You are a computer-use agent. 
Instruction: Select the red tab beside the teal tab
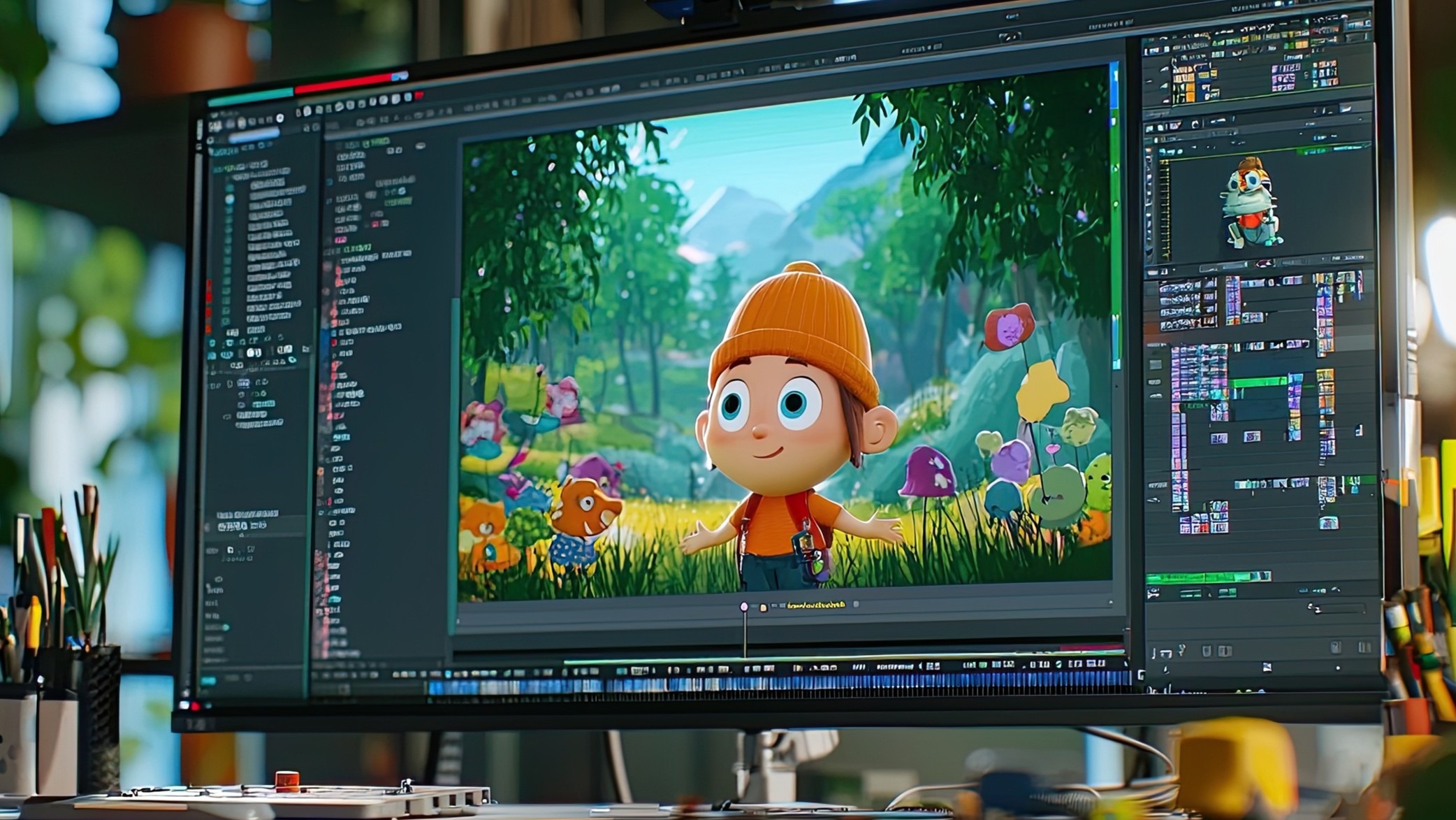pos(342,84)
